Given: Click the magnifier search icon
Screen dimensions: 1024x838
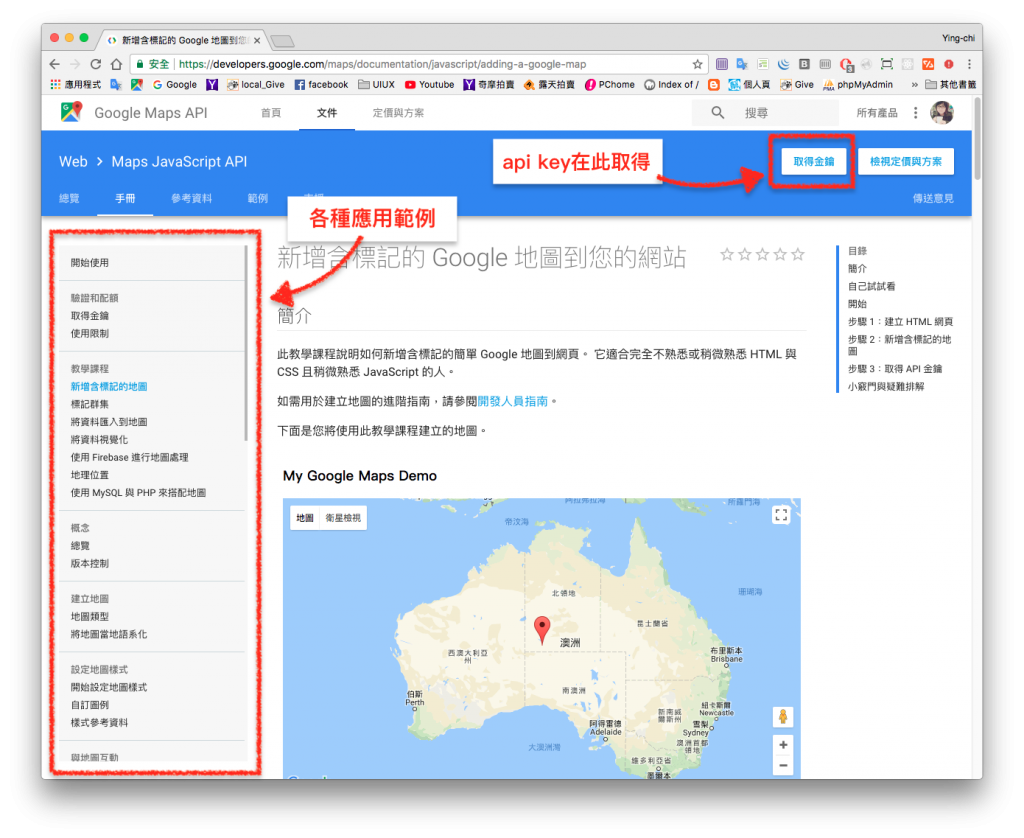Looking at the screenshot, I should click(x=718, y=112).
